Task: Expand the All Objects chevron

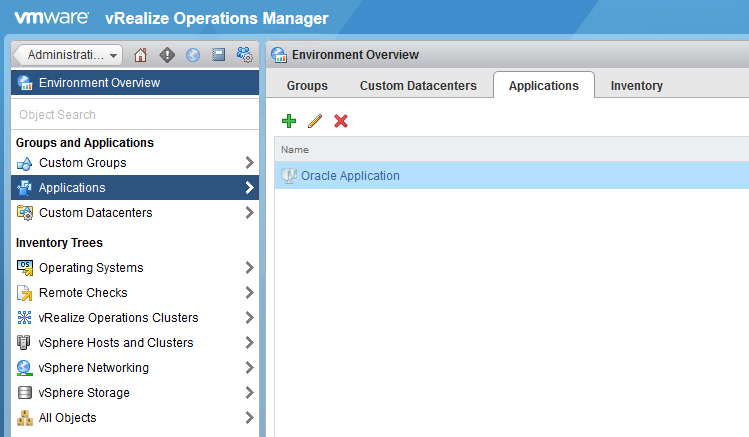Action: click(x=249, y=417)
